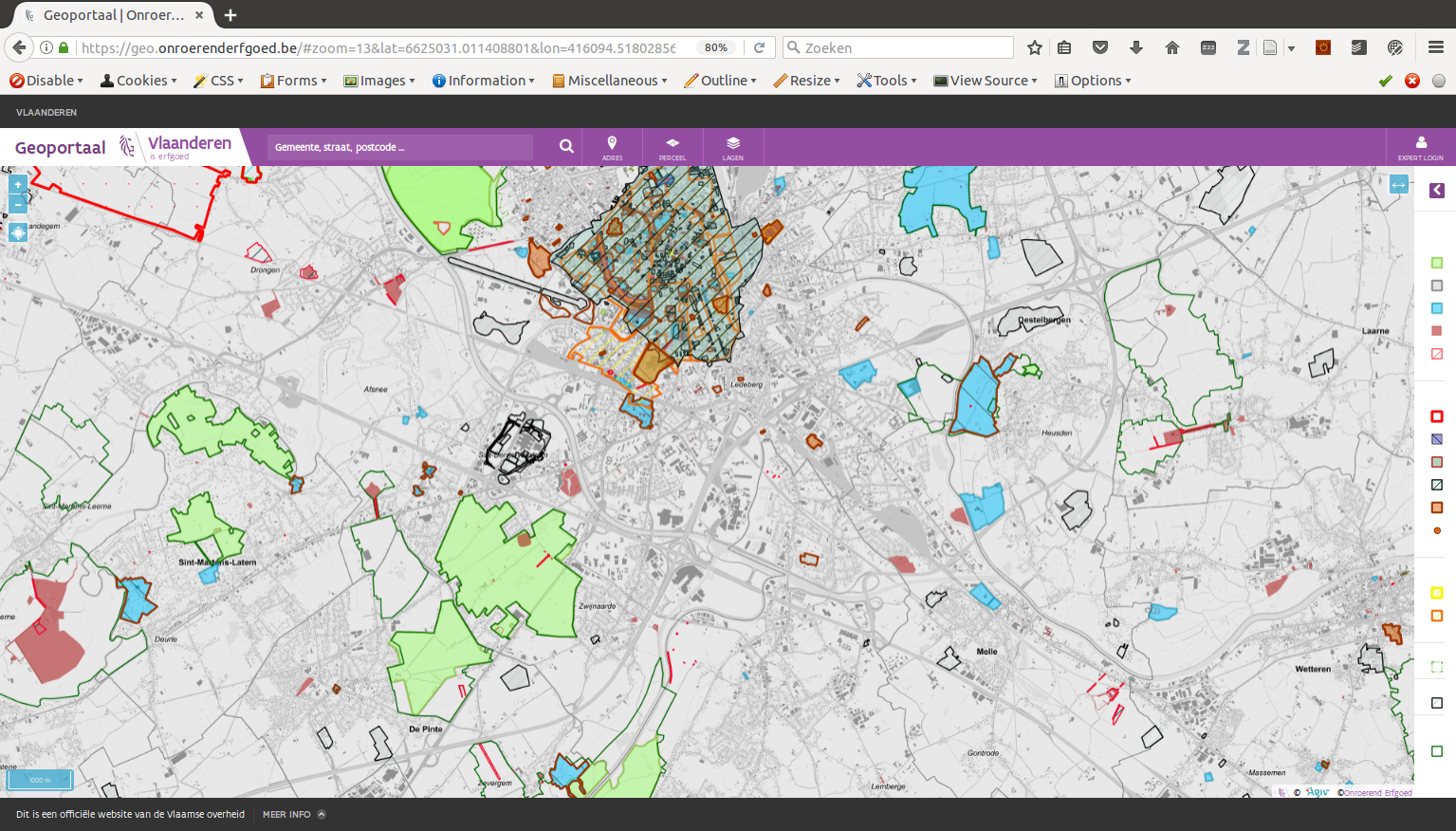1456x831 pixels.
Task: Open the Outline menu
Action: point(720,81)
